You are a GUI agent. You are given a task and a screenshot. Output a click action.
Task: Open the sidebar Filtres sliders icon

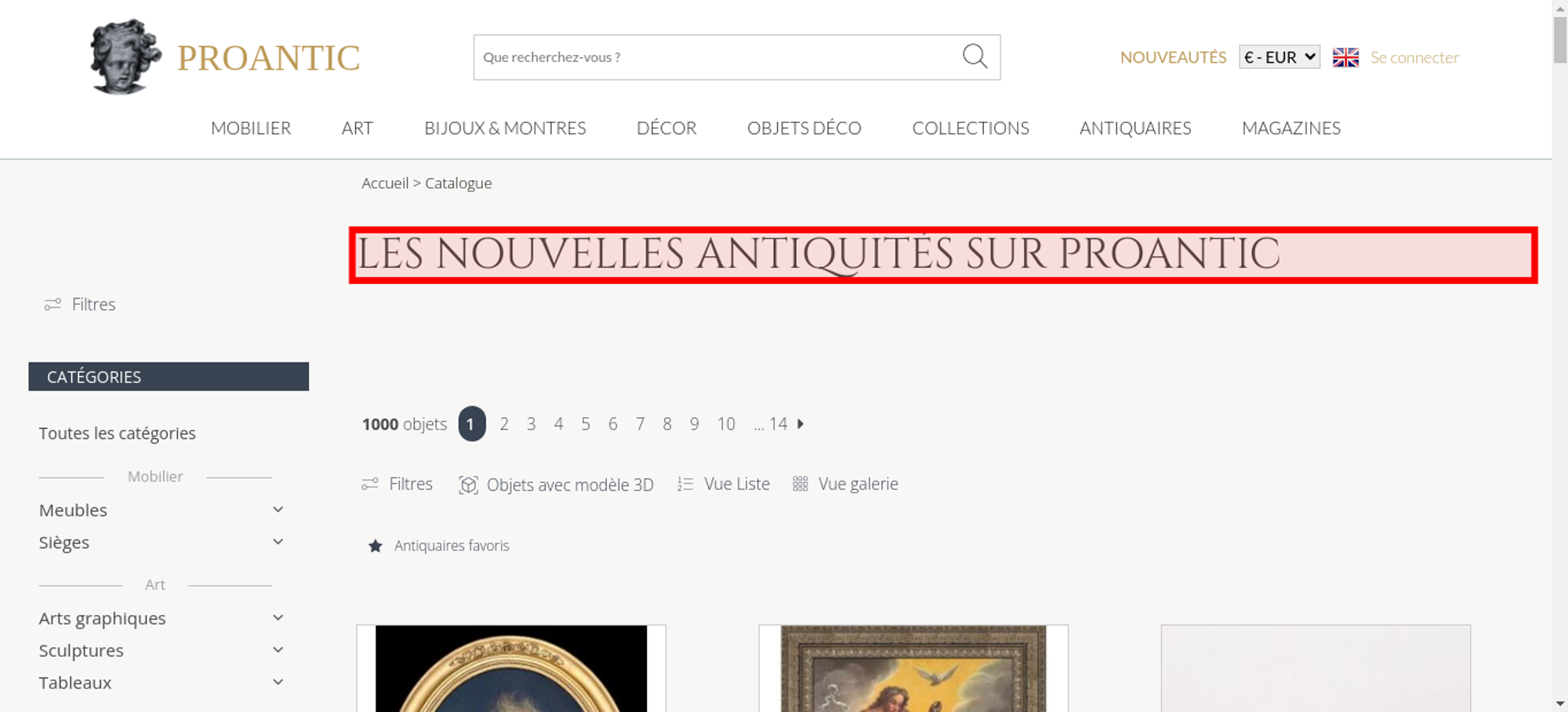(x=53, y=304)
